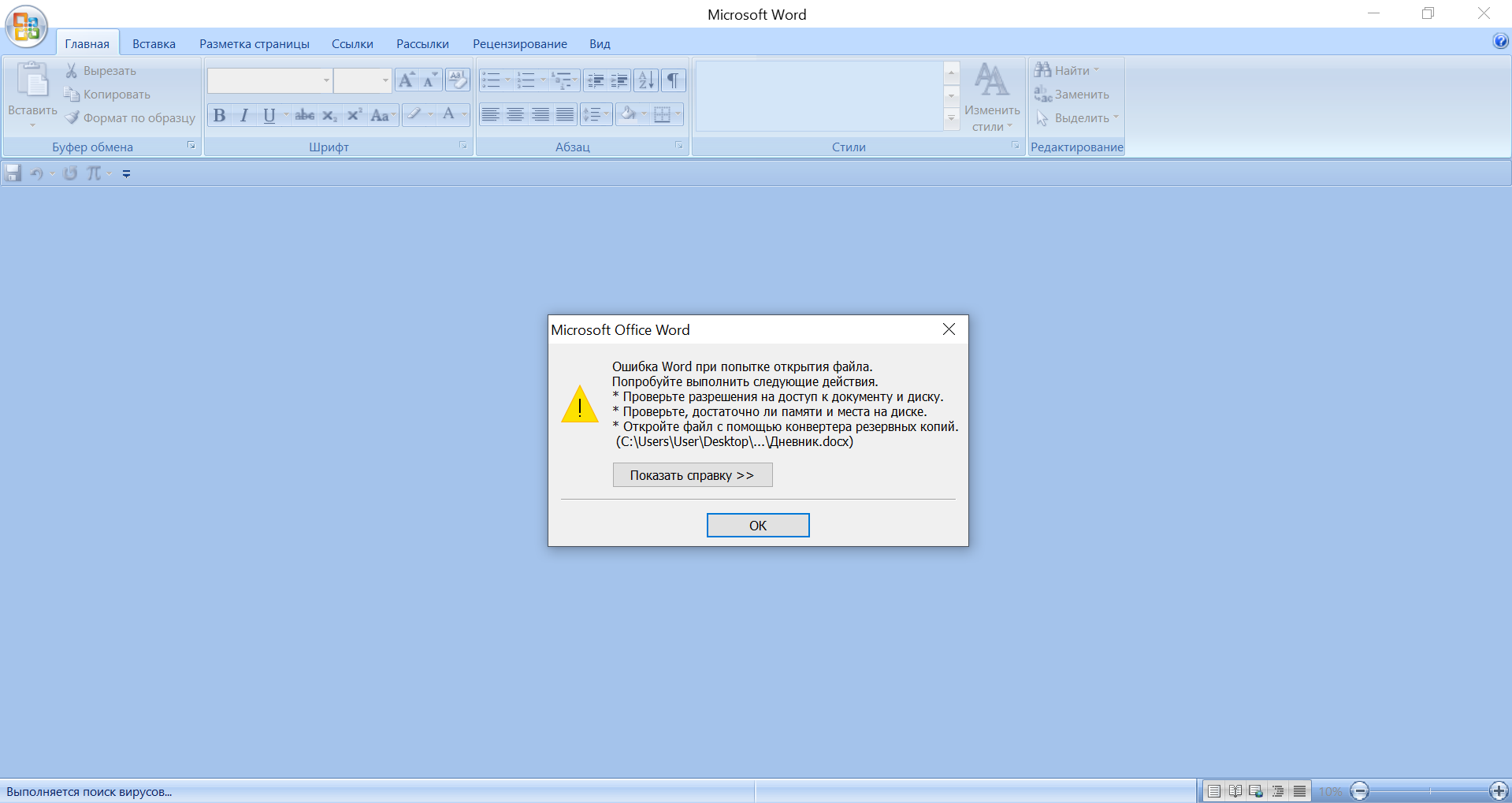1512x803 pixels.
Task: Click the Increase Indent icon
Action: pyautogui.click(x=619, y=80)
